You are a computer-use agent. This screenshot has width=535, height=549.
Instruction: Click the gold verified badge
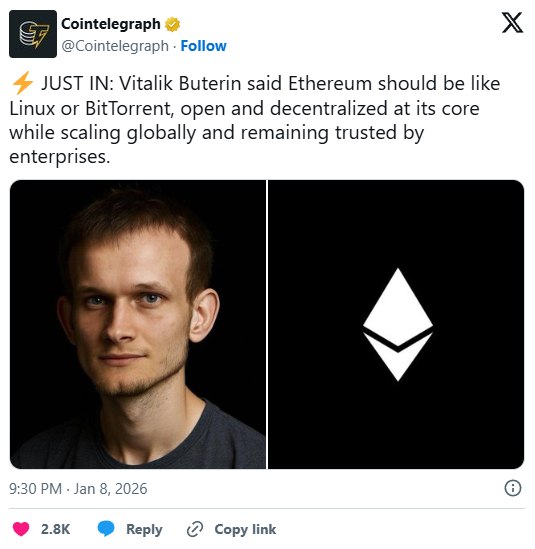tap(172, 24)
